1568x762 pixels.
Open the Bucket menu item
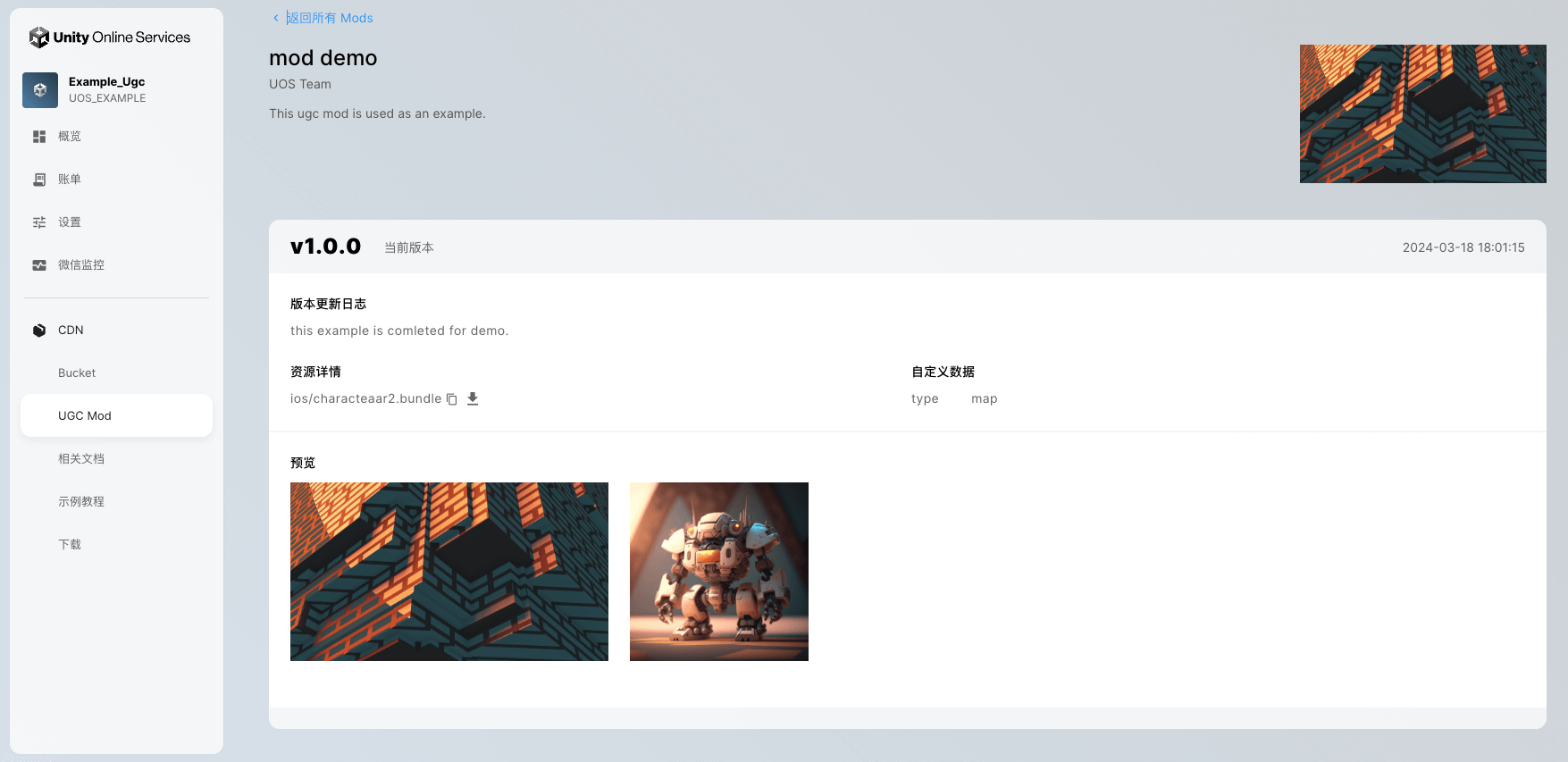pyautogui.click(x=77, y=373)
